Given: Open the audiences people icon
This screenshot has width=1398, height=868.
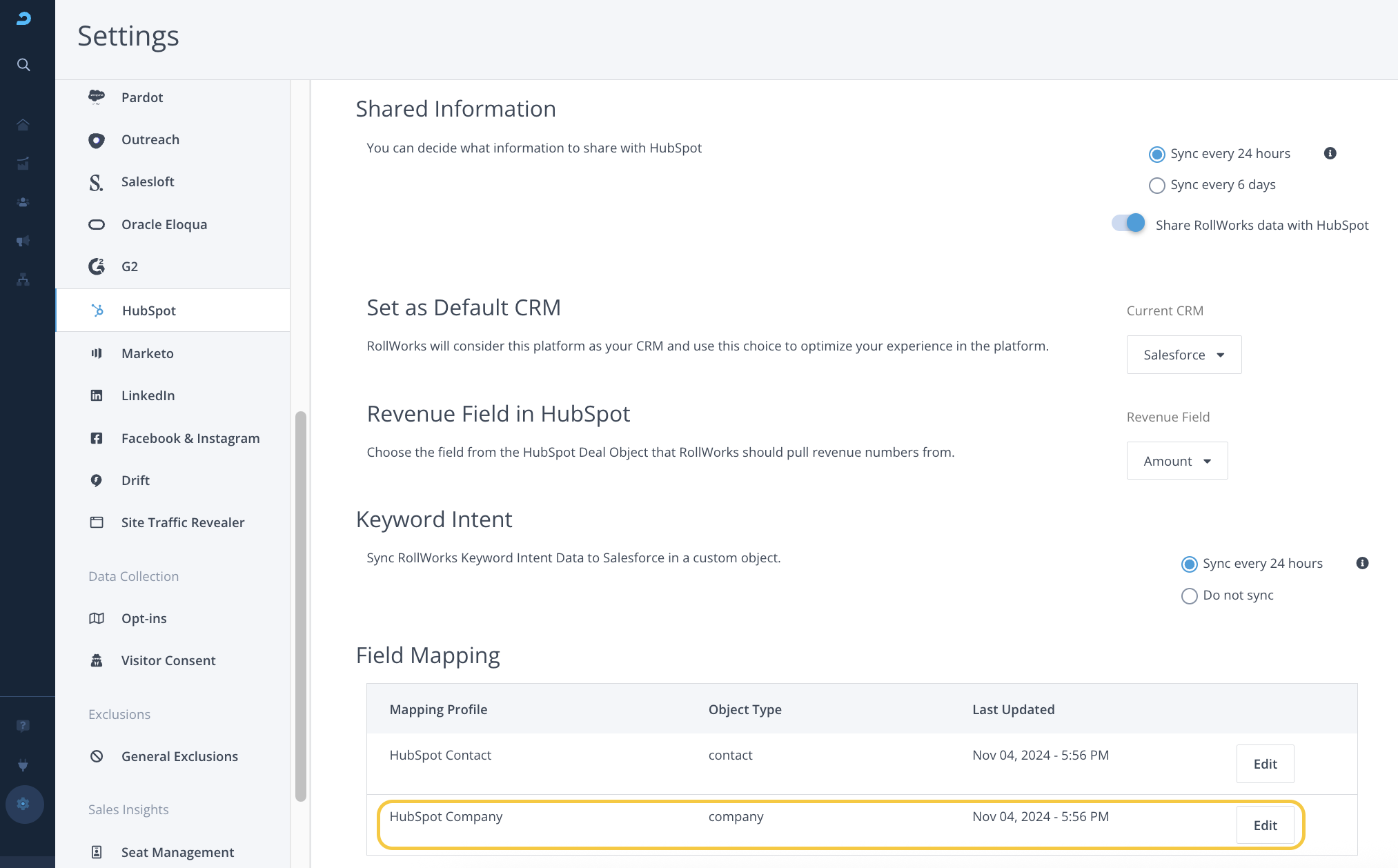Looking at the screenshot, I should [23, 202].
